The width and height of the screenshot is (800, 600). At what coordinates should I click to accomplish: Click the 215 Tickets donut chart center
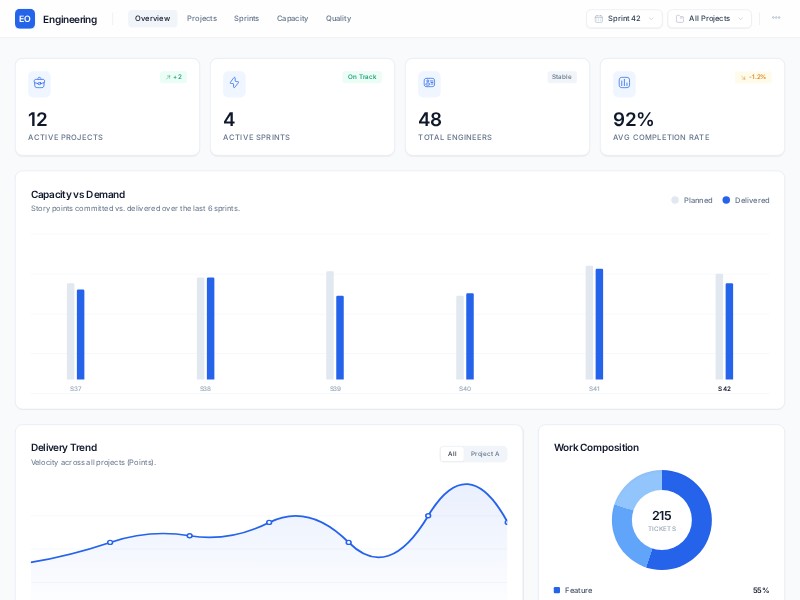point(662,520)
